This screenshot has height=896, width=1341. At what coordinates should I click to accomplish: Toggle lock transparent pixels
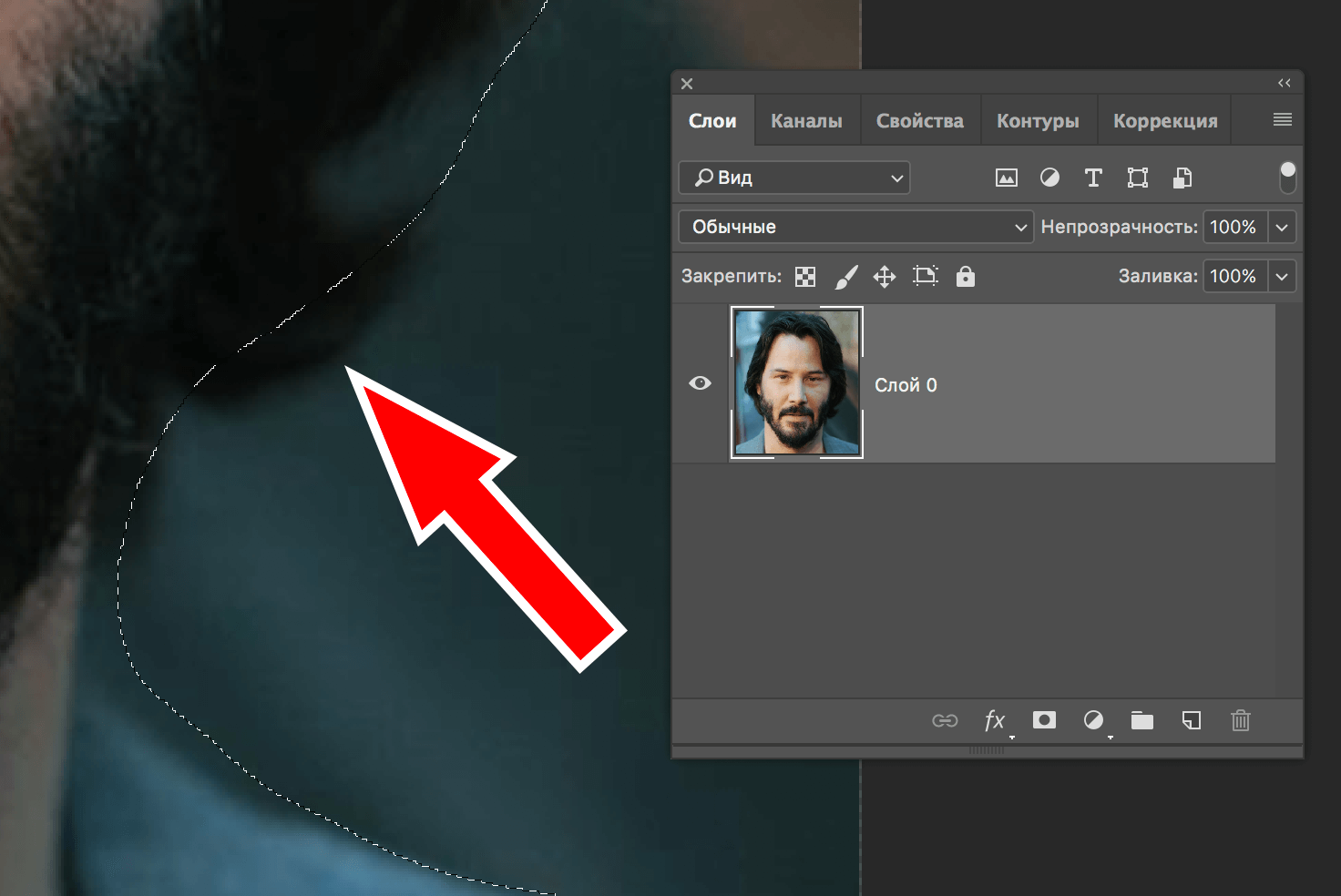pyautogui.click(x=805, y=277)
